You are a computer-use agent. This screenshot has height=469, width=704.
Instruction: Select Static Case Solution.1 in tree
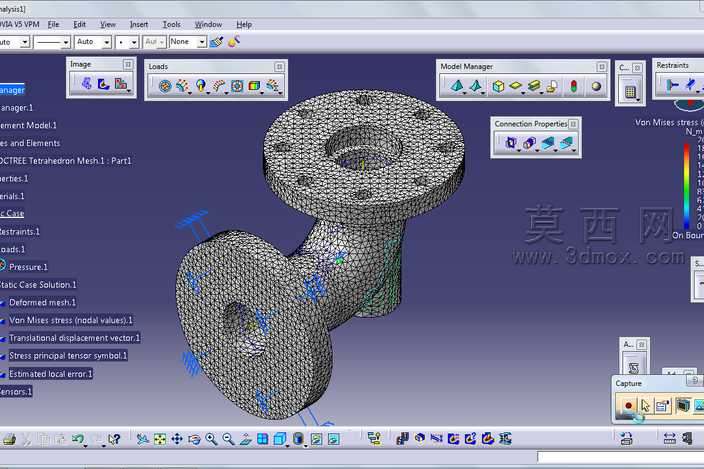(x=38, y=285)
